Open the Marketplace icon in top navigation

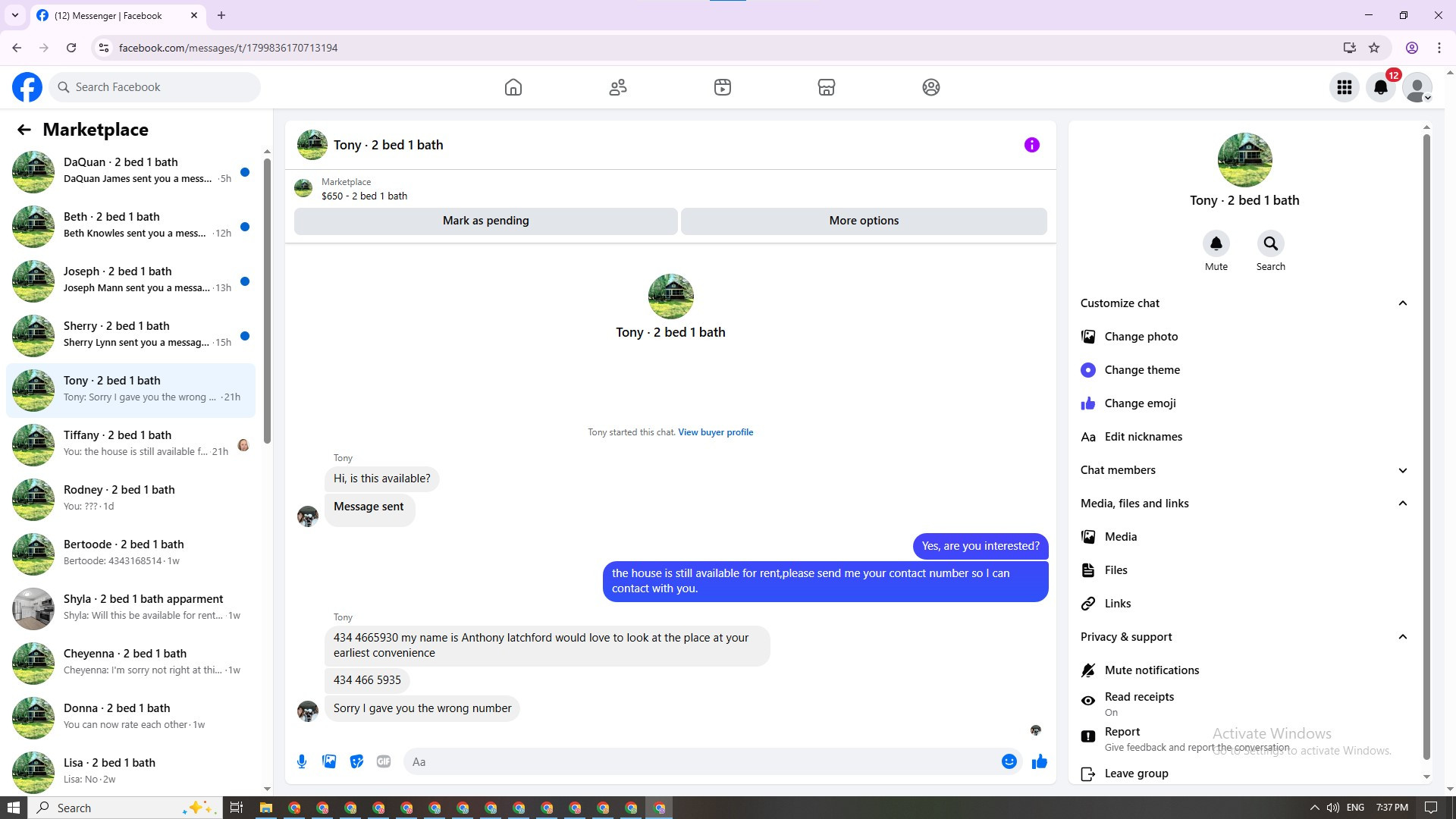coord(826,87)
